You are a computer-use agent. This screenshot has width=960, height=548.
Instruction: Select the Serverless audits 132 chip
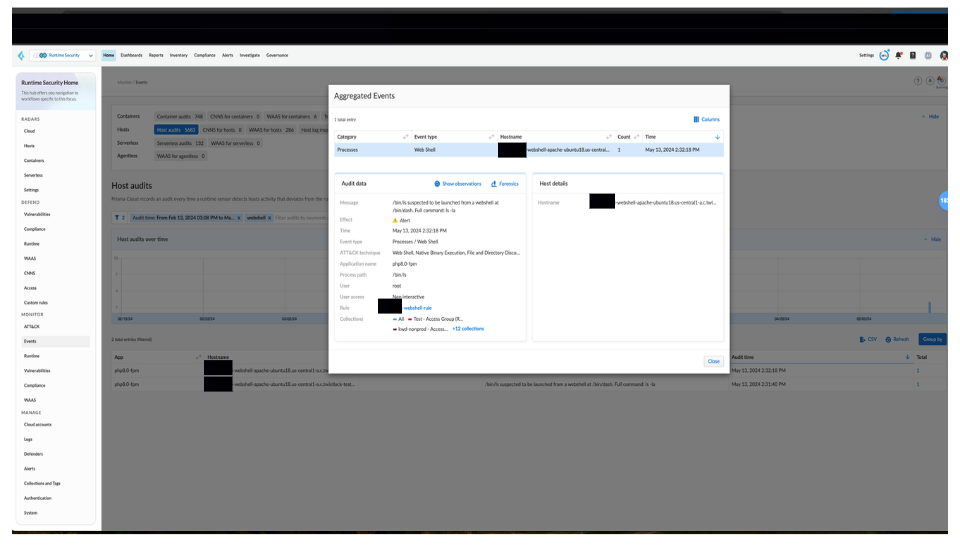coord(180,143)
